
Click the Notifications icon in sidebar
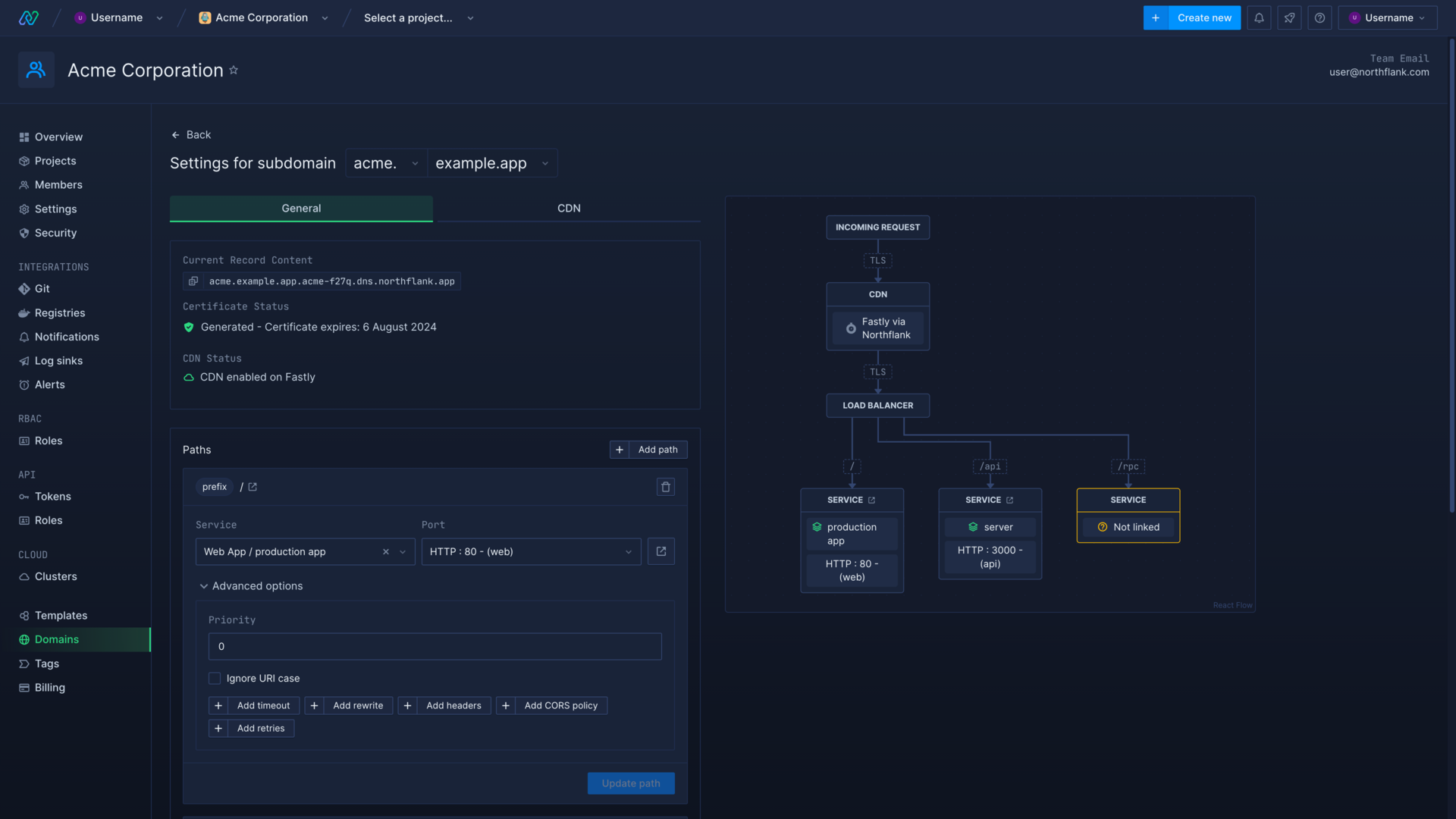(x=23, y=337)
